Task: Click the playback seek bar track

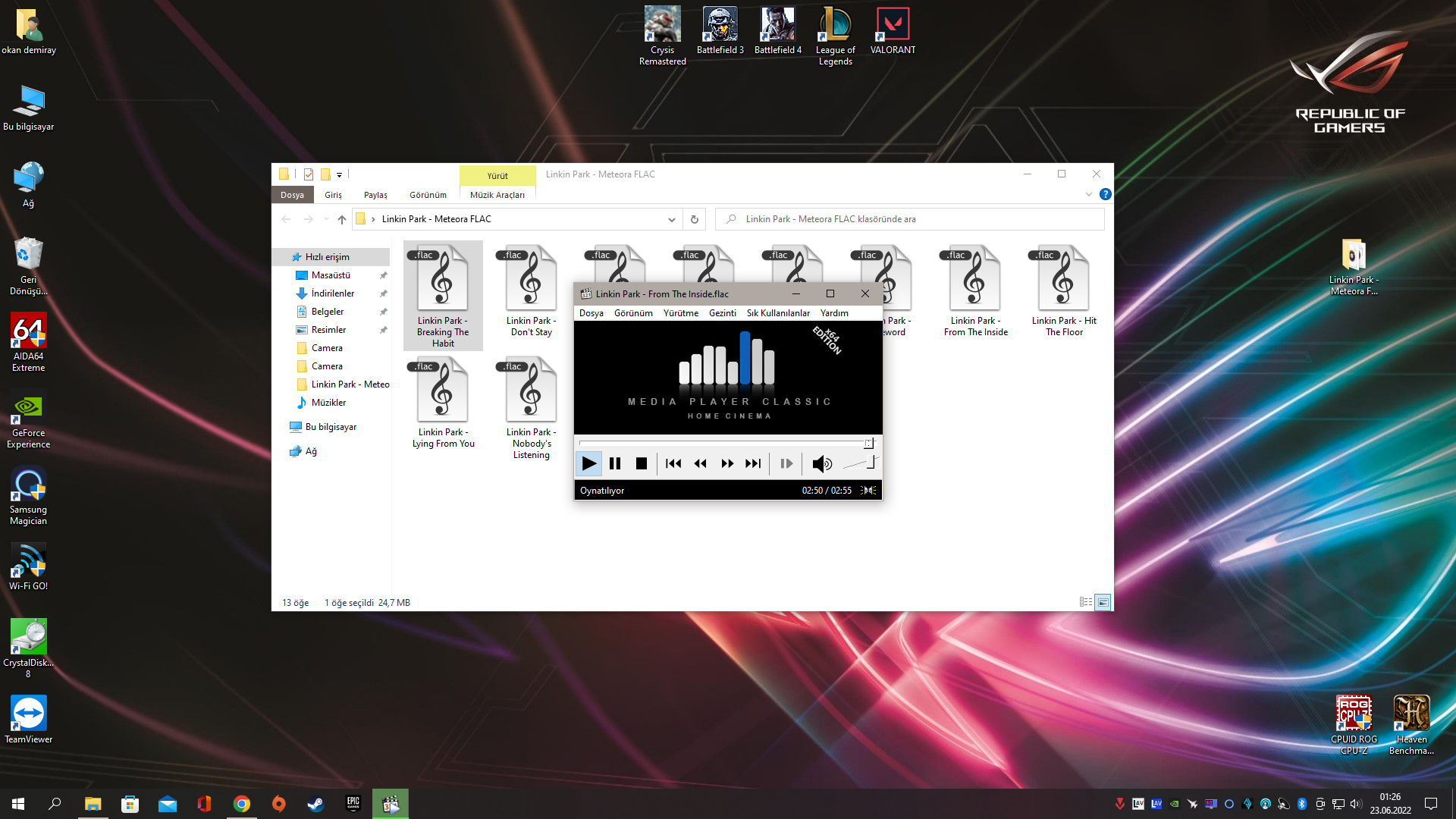Action: point(720,443)
